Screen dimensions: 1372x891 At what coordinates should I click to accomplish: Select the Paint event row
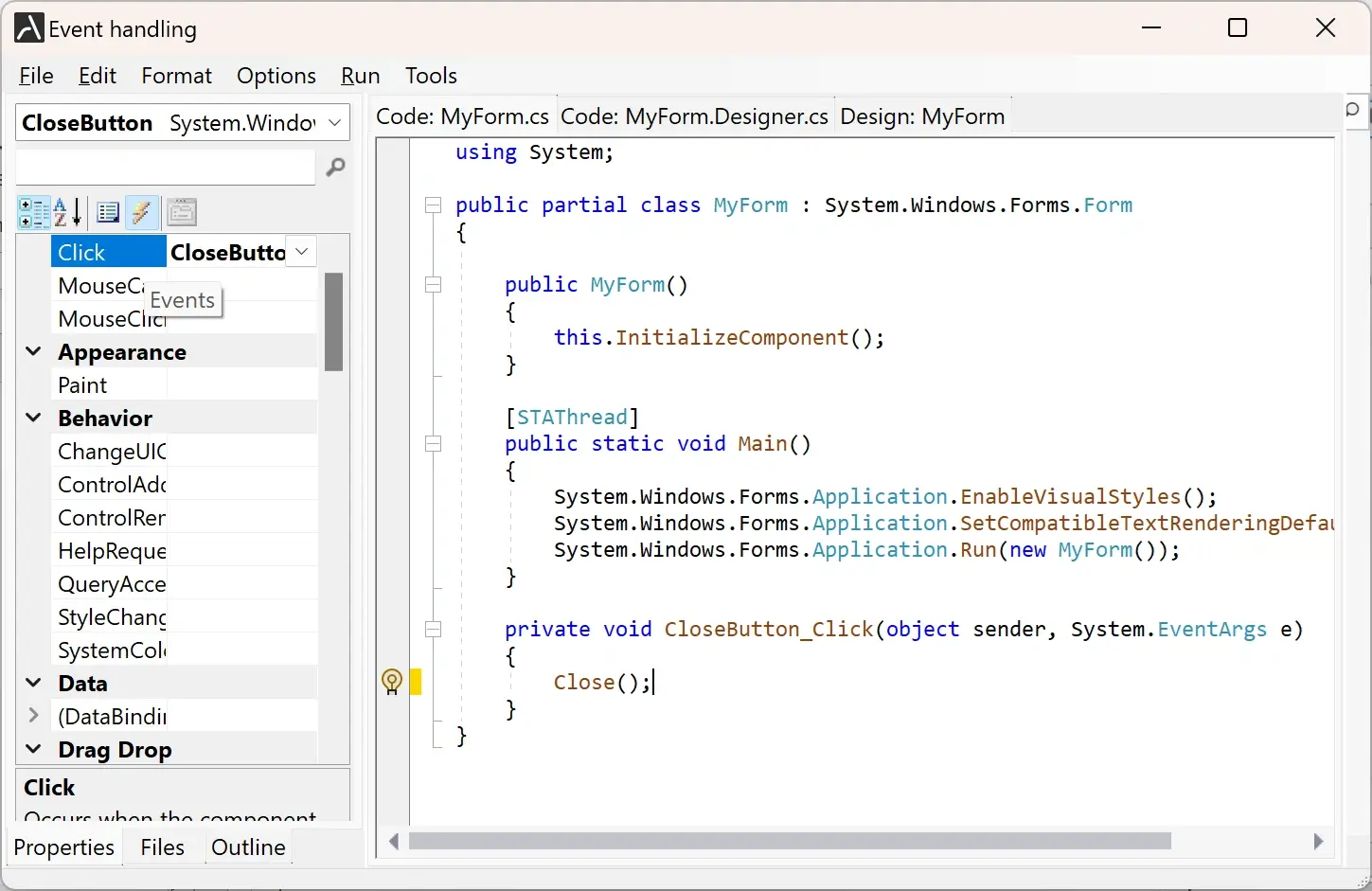83,385
